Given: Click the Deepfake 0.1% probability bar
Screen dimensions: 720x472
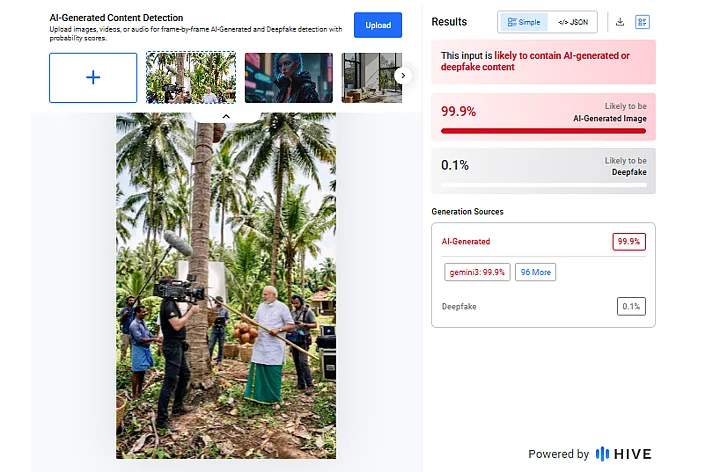Looking at the screenshot, I should 543,185.
